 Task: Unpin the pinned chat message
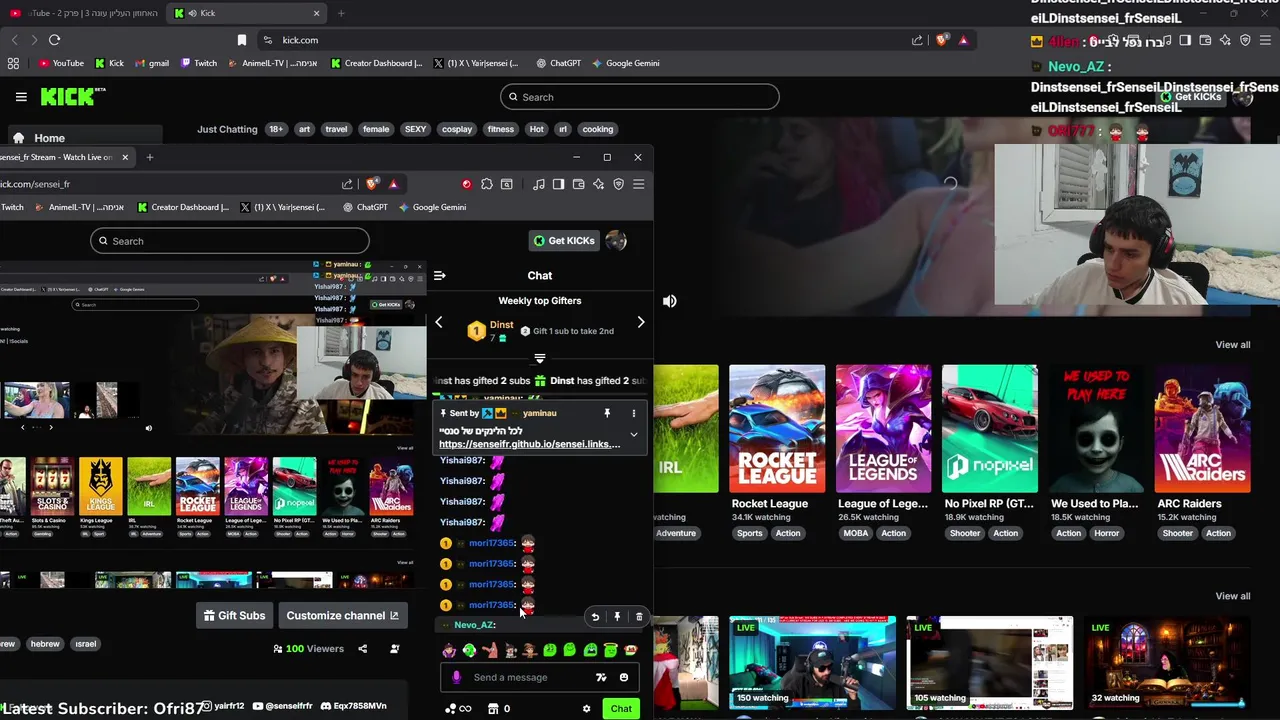[607, 413]
